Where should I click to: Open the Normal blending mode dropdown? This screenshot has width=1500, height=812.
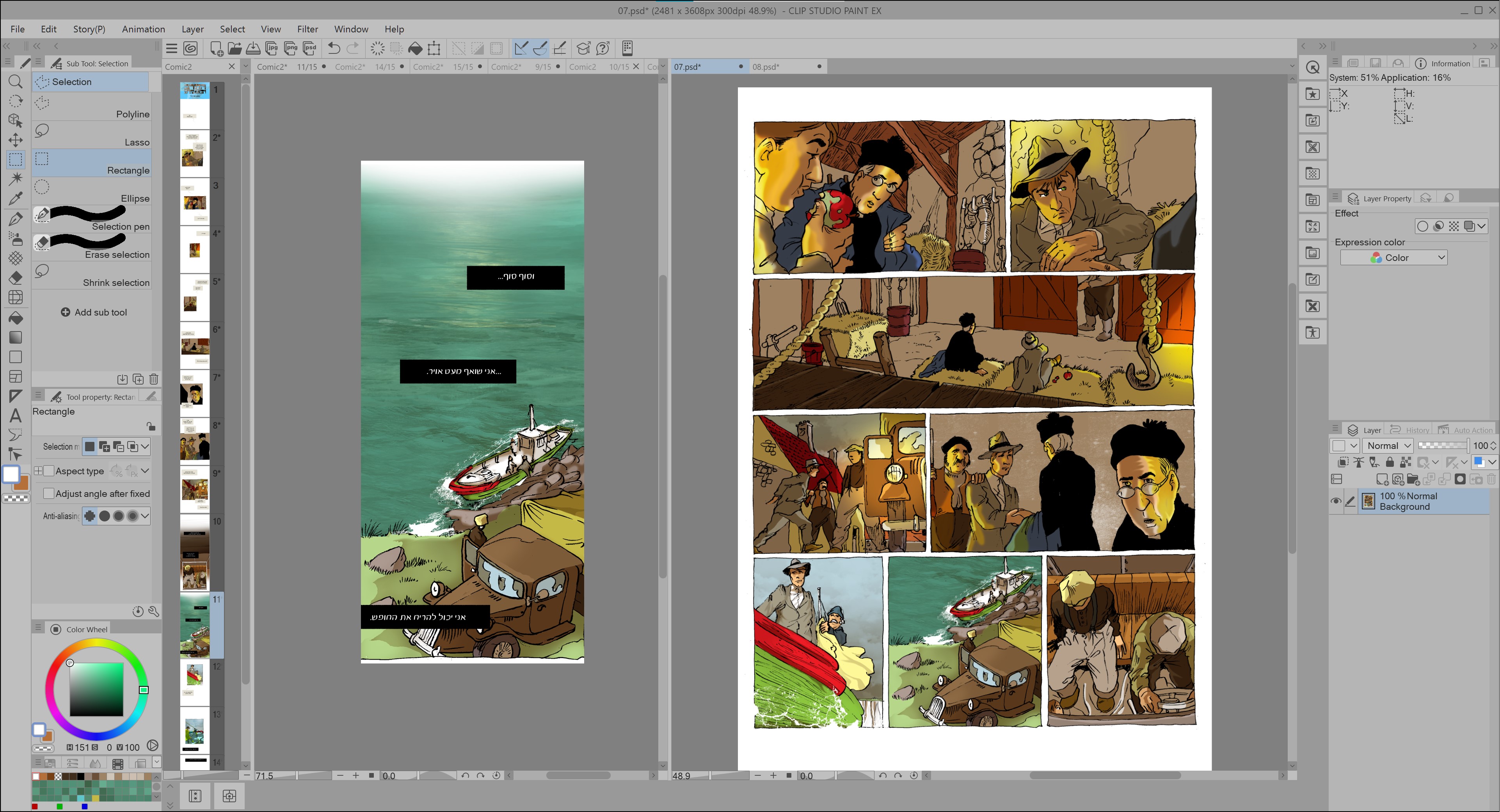pyautogui.click(x=1388, y=446)
